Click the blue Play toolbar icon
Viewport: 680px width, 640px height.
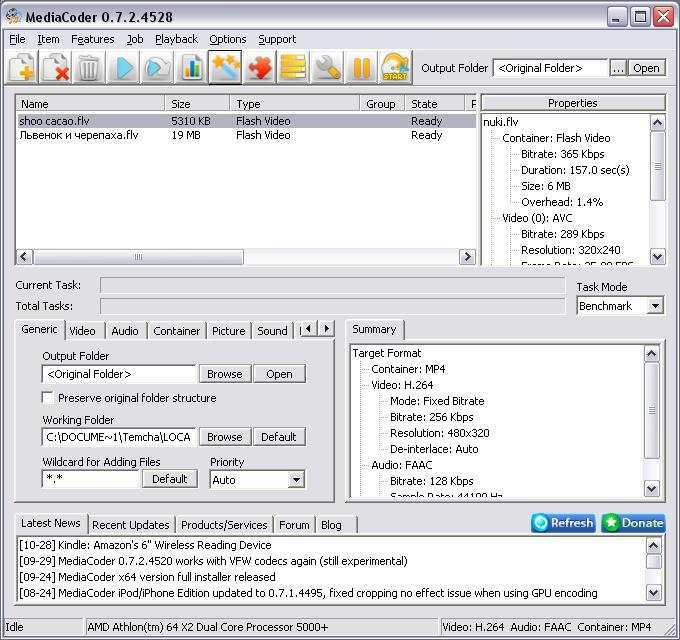click(x=124, y=67)
